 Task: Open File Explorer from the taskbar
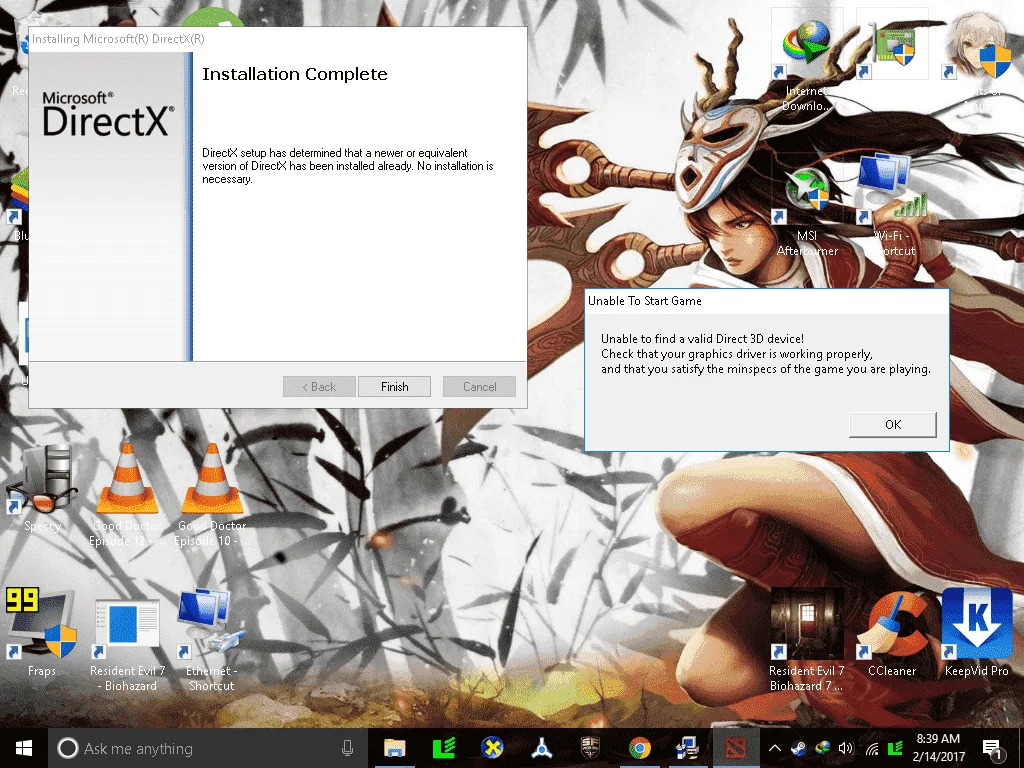point(394,748)
